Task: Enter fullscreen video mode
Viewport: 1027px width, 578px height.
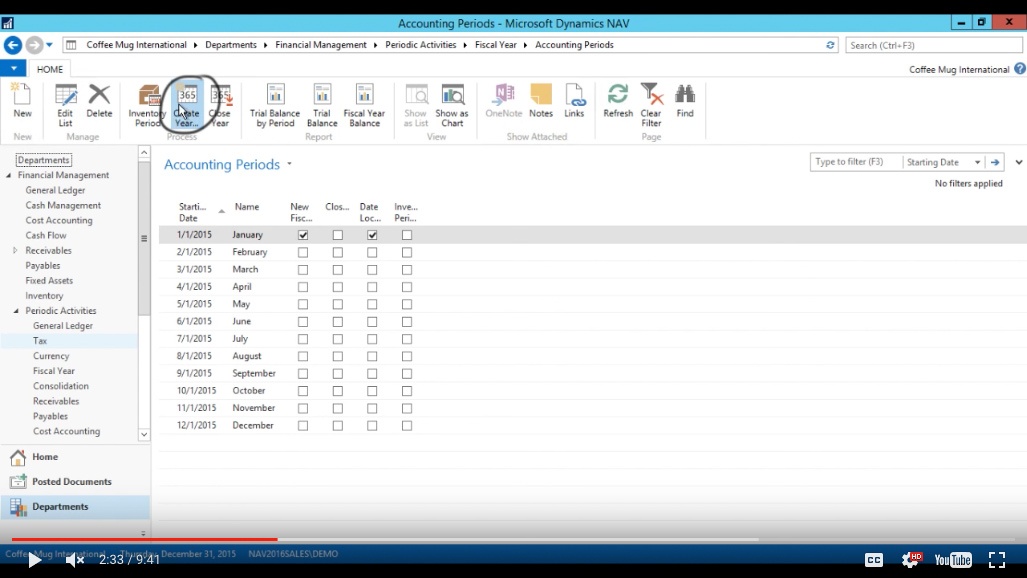Action: [997, 559]
